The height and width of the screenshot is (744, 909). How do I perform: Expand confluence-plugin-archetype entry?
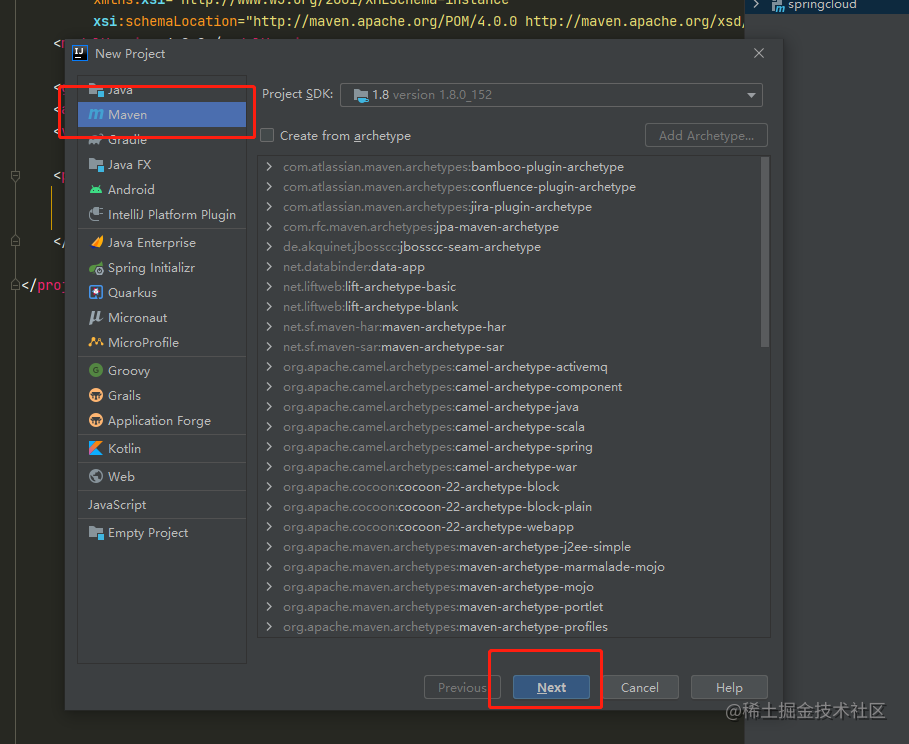pos(269,187)
